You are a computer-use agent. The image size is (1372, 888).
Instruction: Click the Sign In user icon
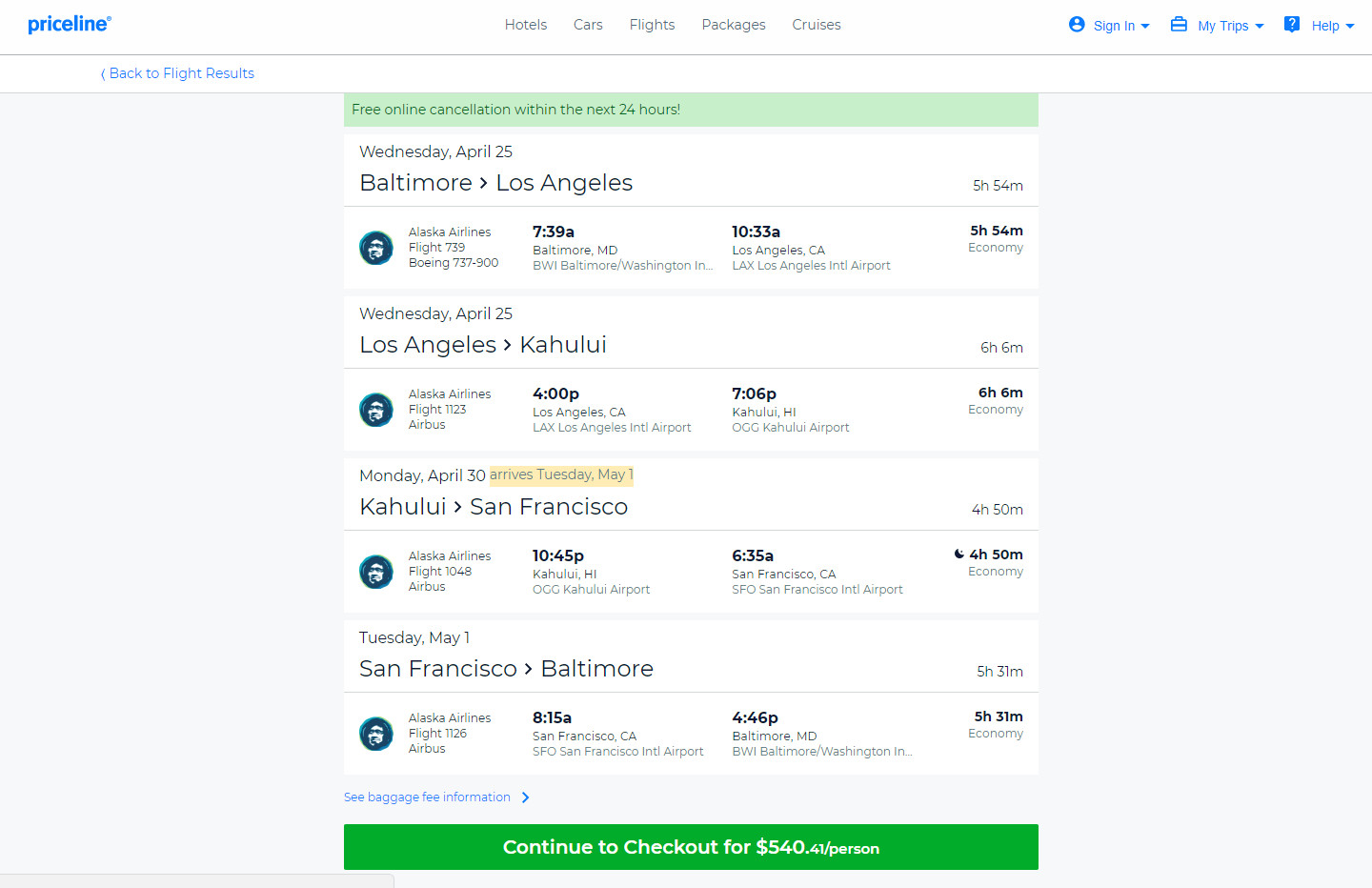(x=1077, y=25)
